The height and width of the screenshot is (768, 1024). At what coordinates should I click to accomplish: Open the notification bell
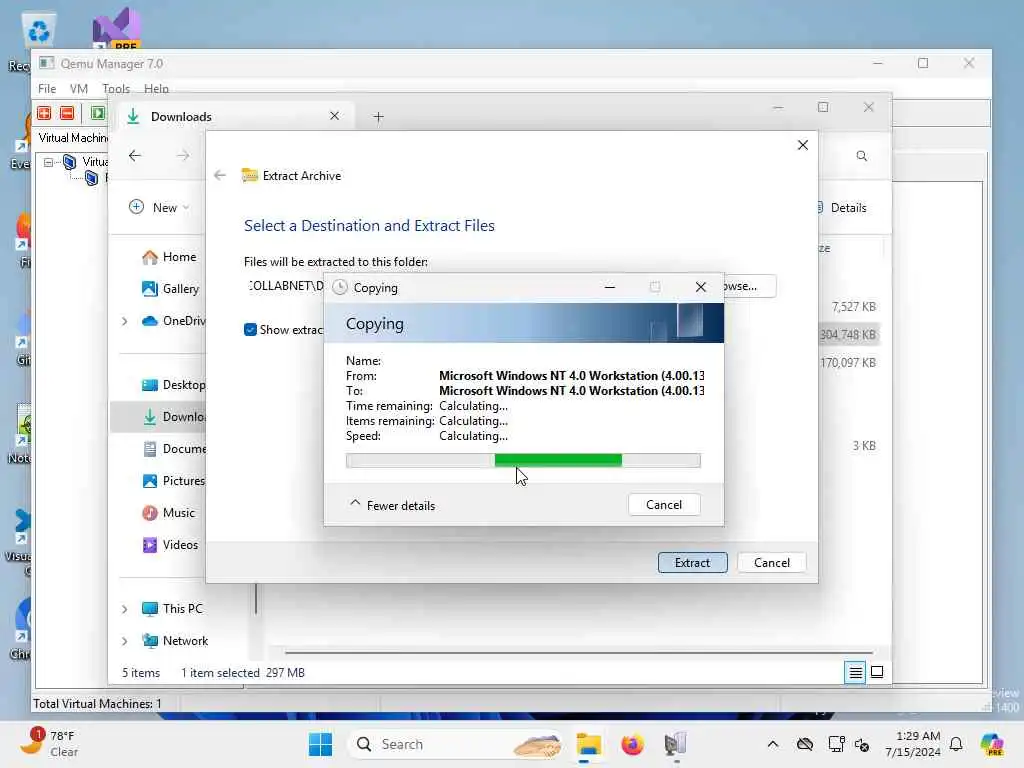coord(956,744)
